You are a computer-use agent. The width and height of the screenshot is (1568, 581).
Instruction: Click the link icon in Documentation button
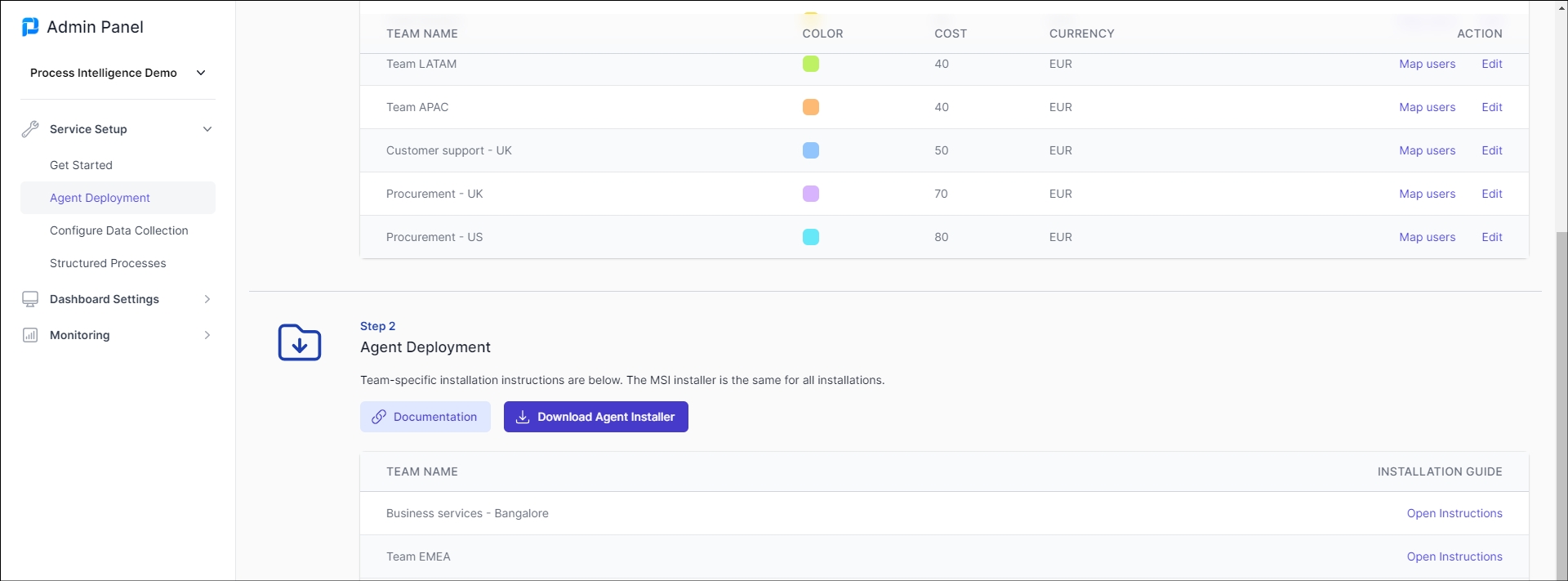(379, 417)
